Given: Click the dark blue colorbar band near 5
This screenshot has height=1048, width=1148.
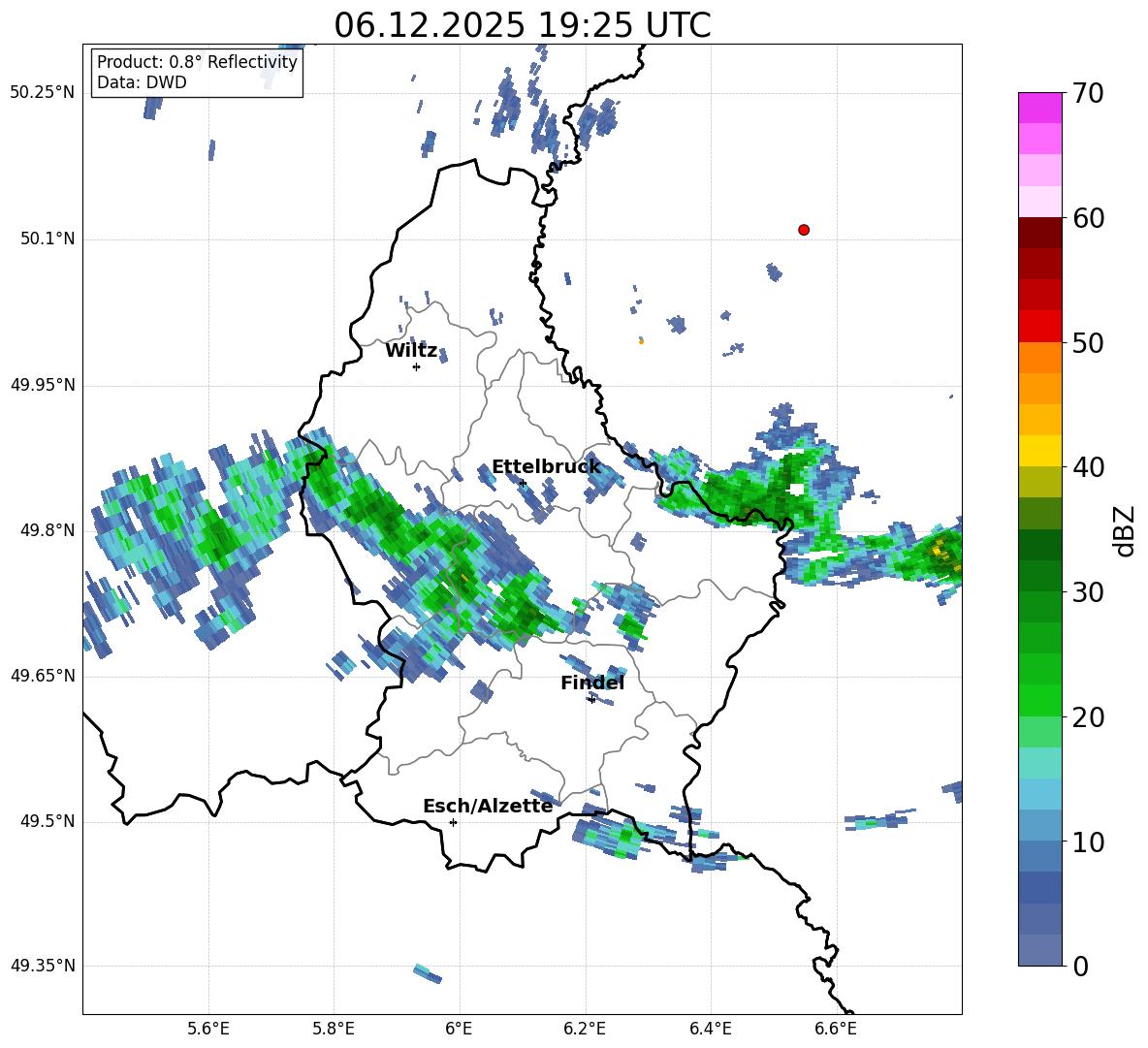Looking at the screenshot, I should tap(1039, 888).
